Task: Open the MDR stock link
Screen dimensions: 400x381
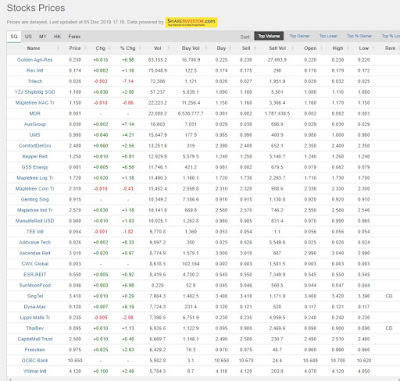Action: [35, 114]
